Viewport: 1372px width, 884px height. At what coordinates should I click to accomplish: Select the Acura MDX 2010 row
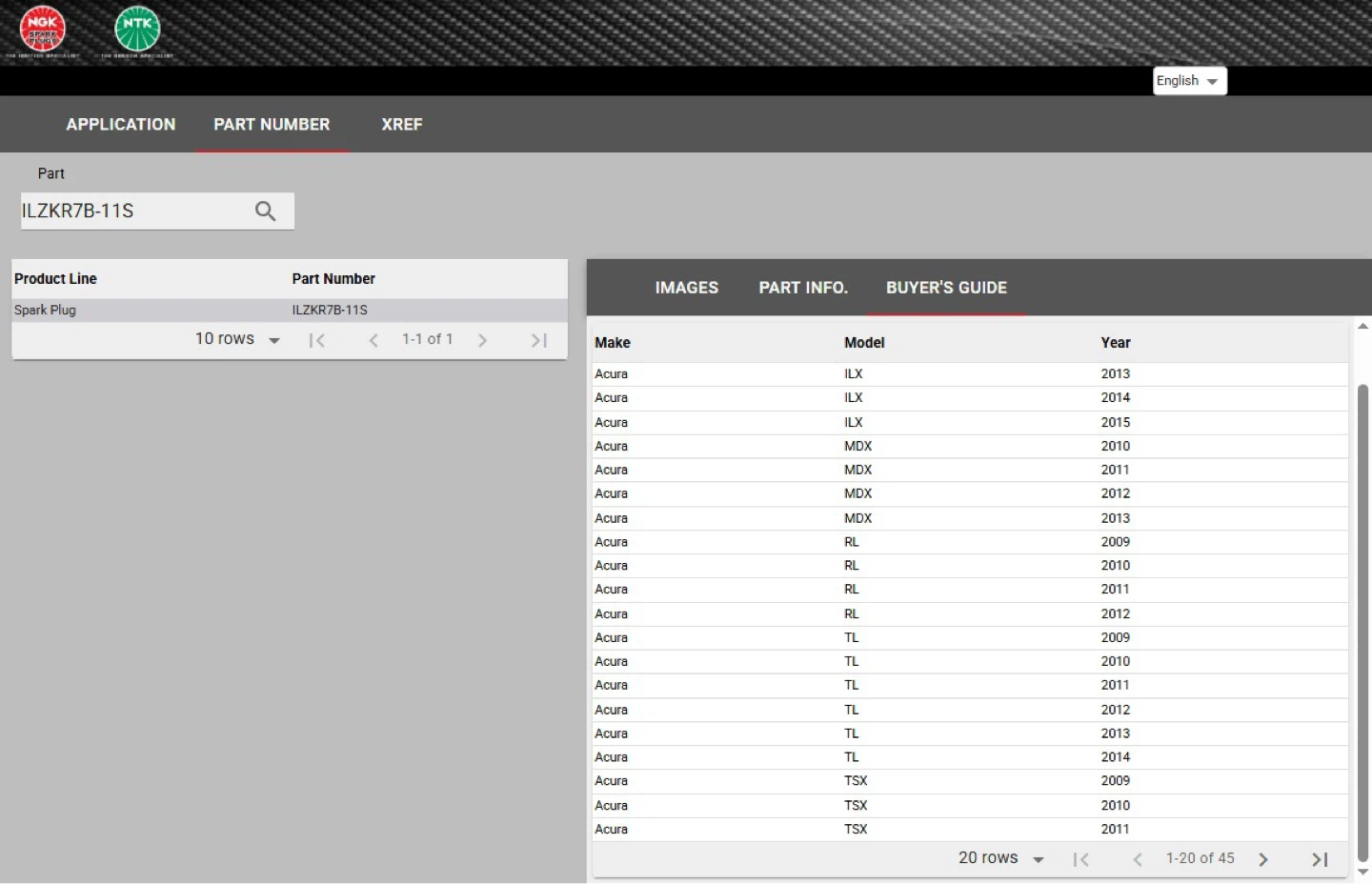(x=970, y=446)
